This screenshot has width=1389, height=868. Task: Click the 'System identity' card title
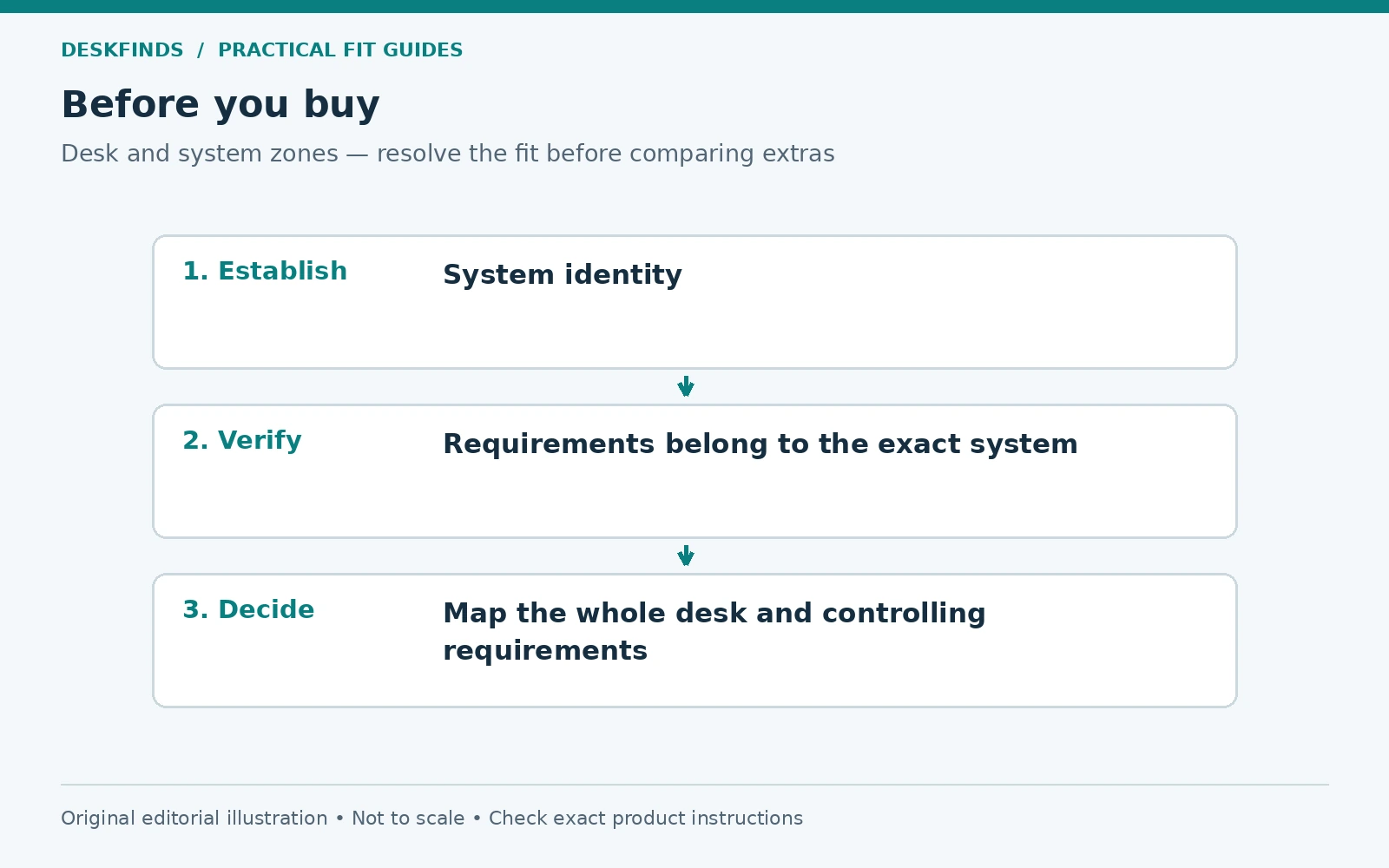(563, 275)
